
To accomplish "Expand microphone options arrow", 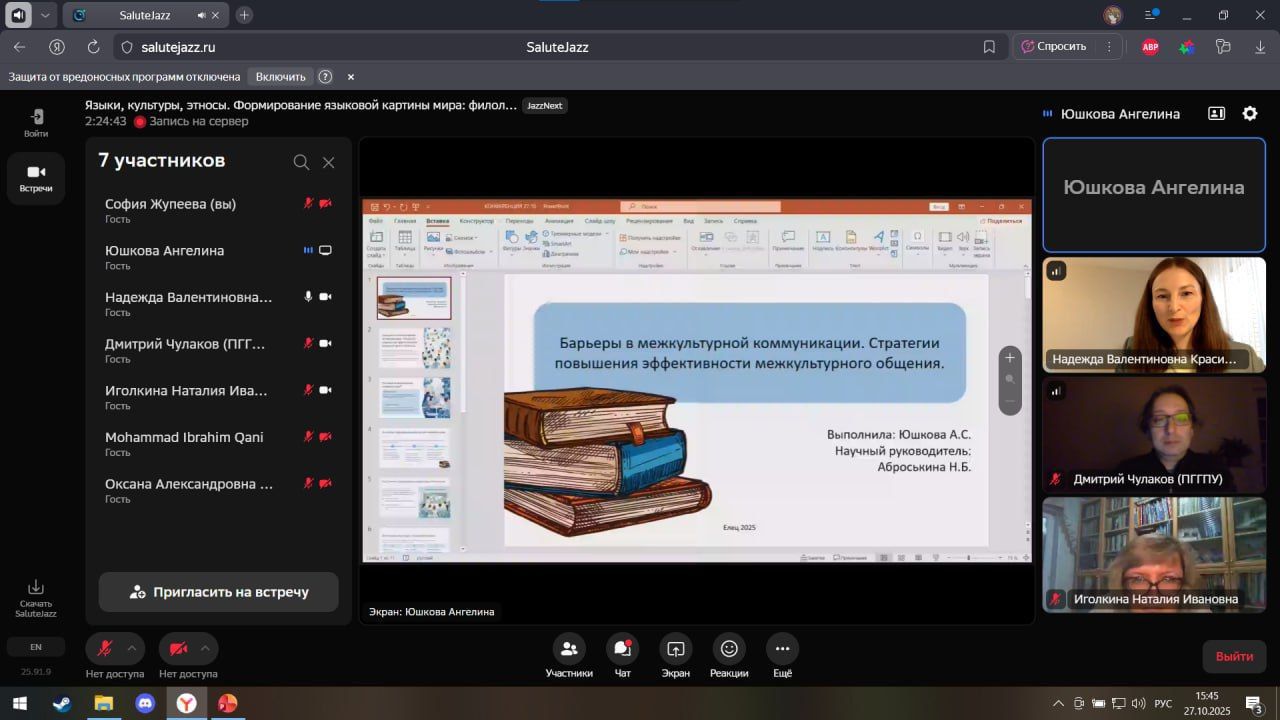I will tap(131, 648).
